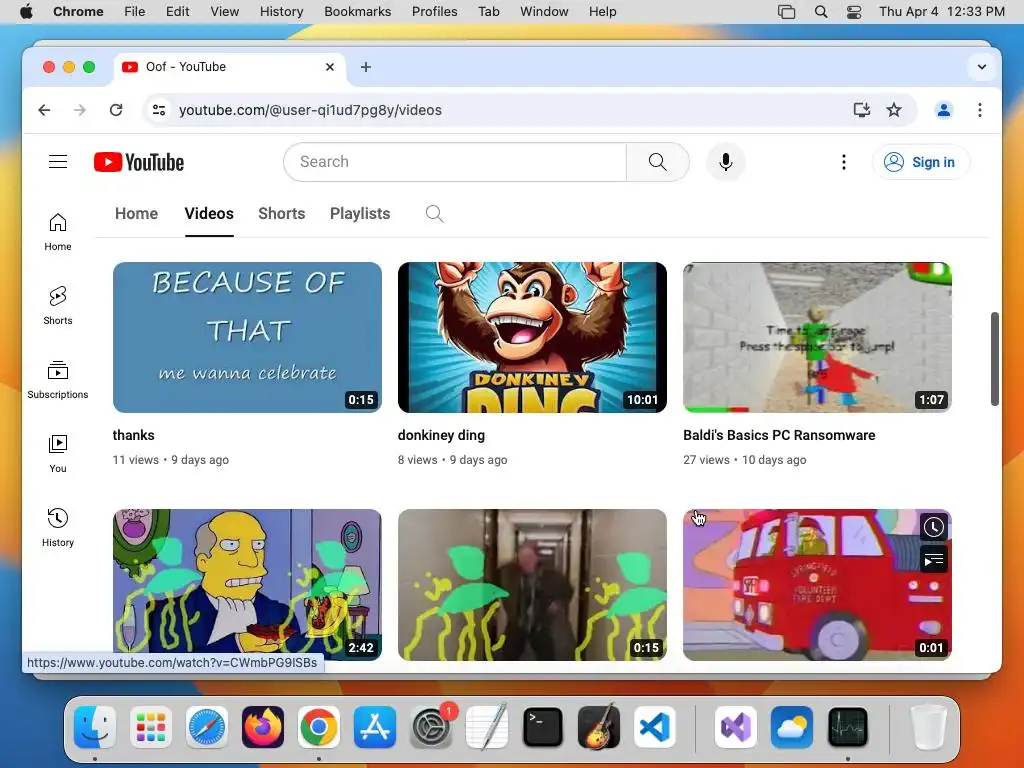Image resolution: width=1024 pixels, height=768 pixels.
Task: Open Control Center in menu bar
Action: [854, 12]
